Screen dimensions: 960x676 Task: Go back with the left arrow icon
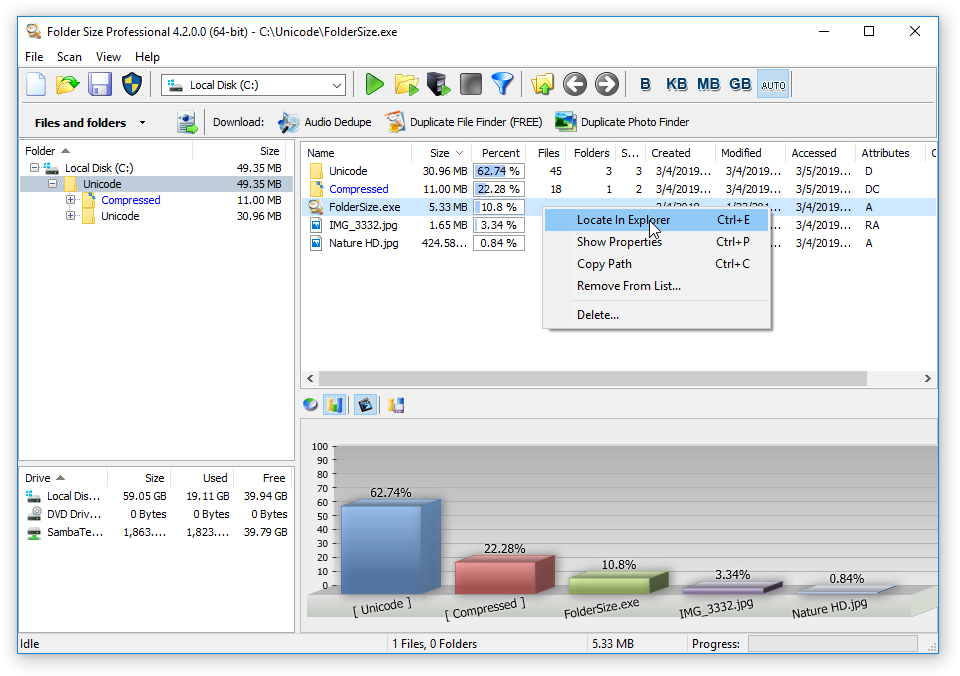tap(574, 85)
